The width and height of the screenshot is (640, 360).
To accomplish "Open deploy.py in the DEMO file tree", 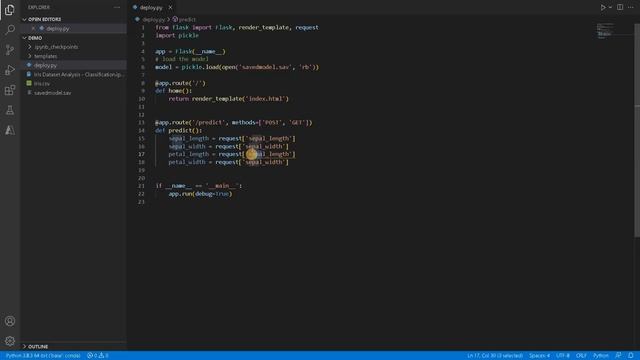I will coord(45,65).
